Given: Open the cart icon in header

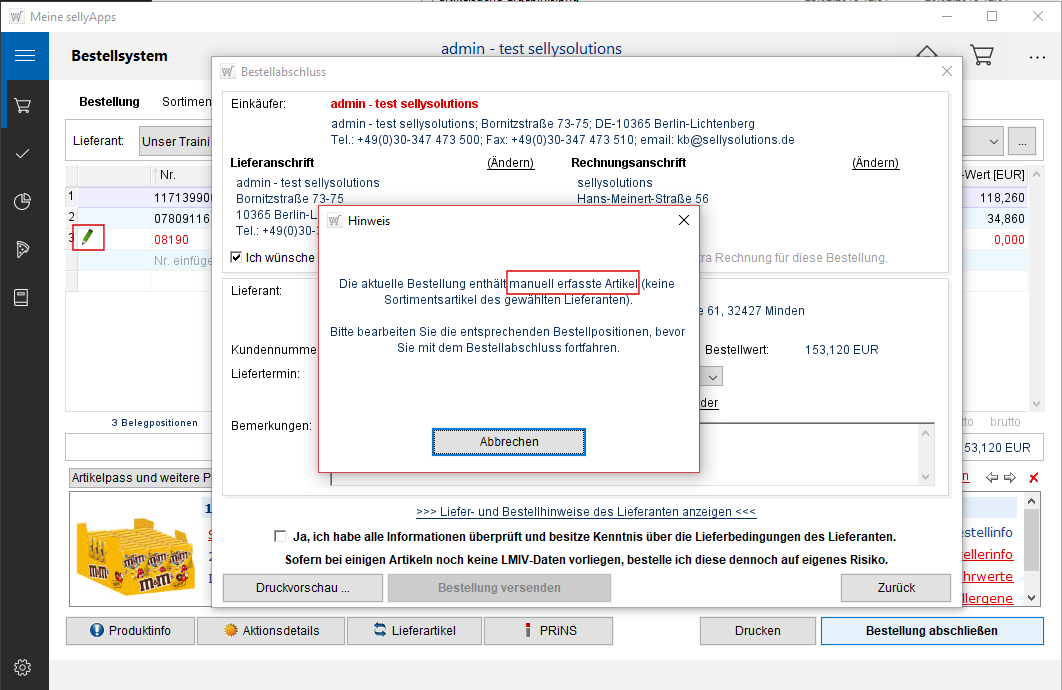Looking at the screenshot, I should pyautogui.click(x=981, y=55).
